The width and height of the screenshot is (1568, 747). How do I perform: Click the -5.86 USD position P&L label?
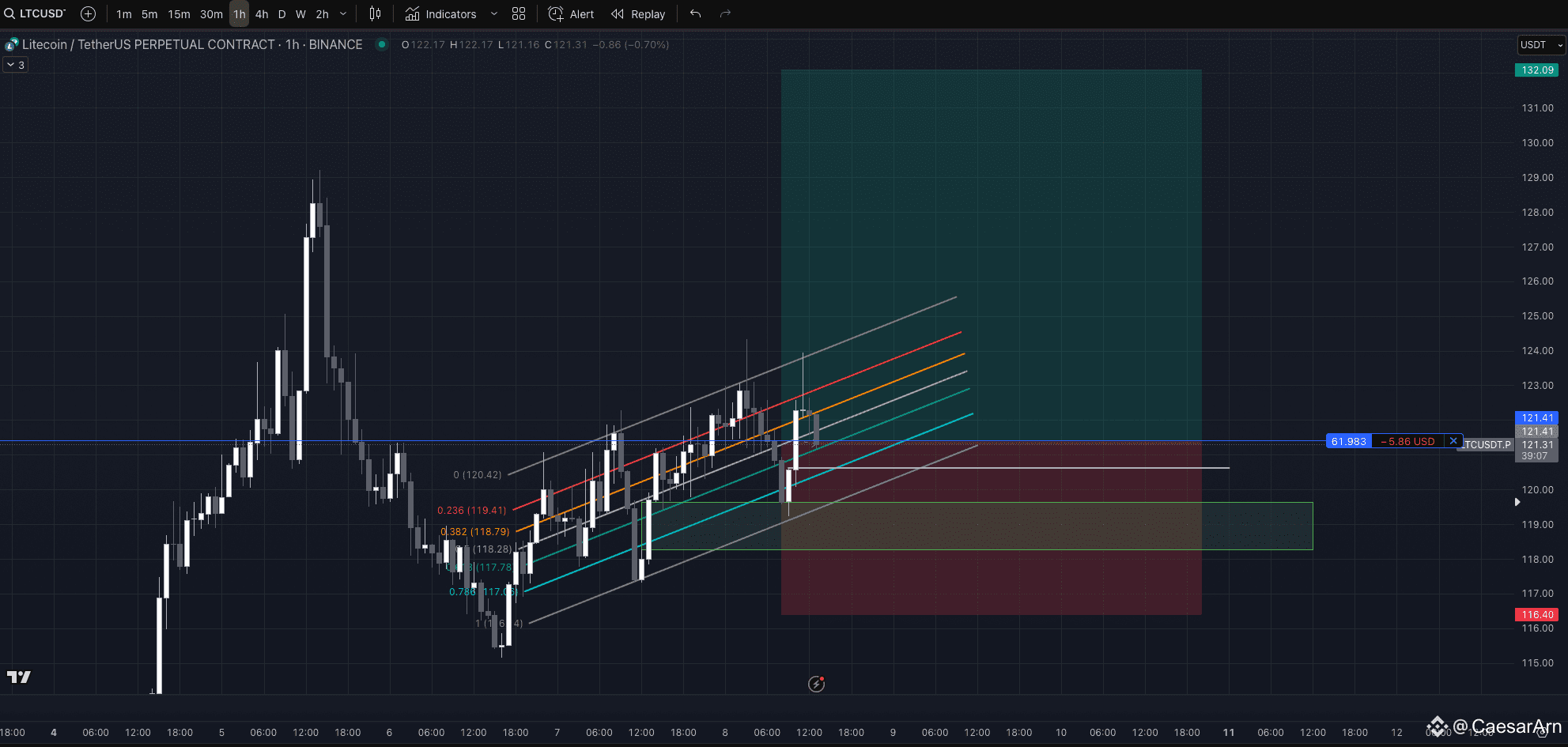[1408, 441]
